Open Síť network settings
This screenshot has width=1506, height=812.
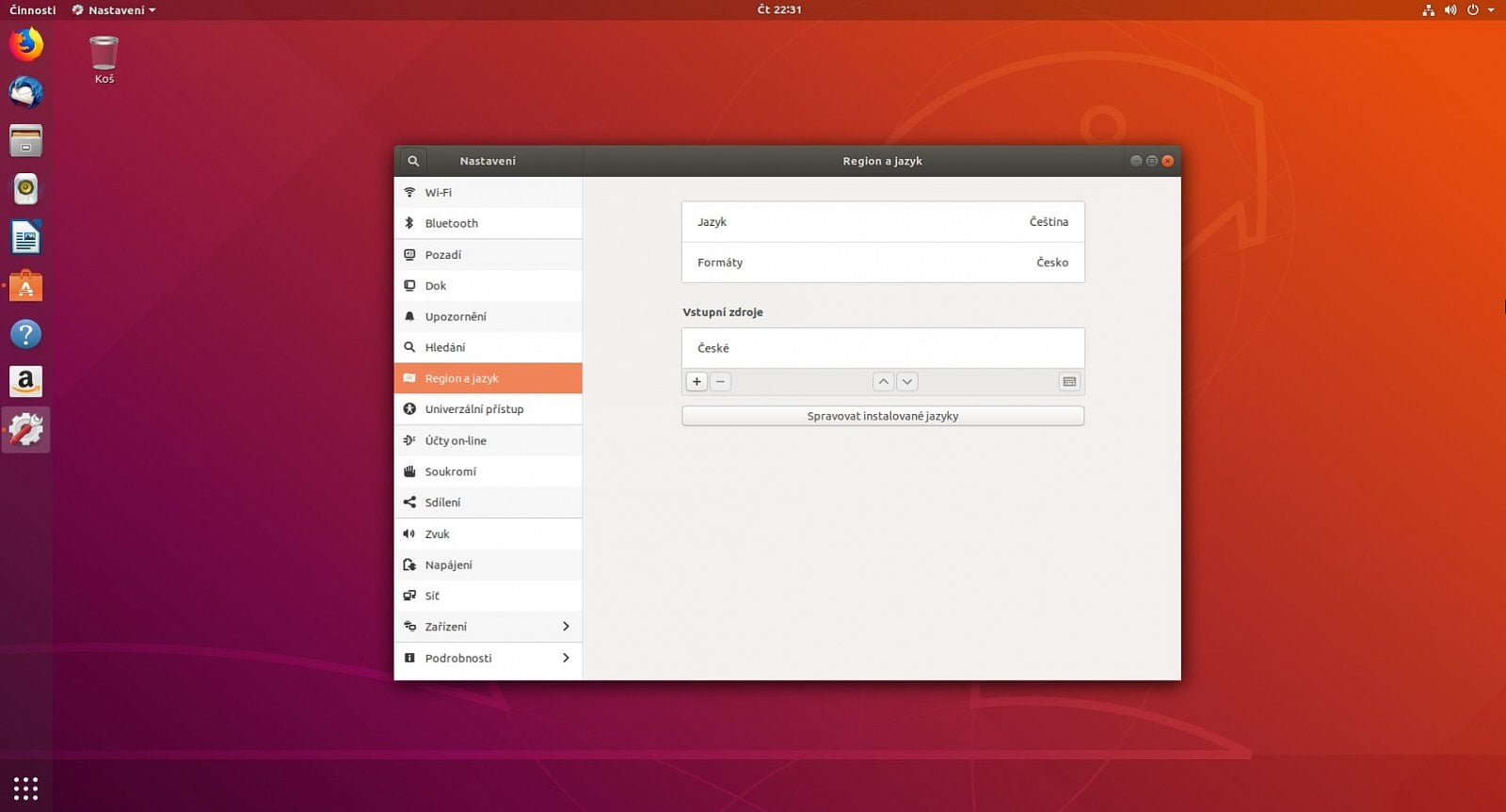pos(488,596)
